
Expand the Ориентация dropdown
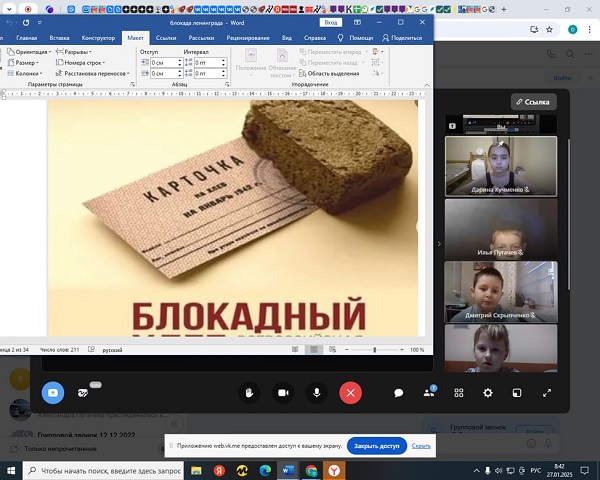[29, 52]
